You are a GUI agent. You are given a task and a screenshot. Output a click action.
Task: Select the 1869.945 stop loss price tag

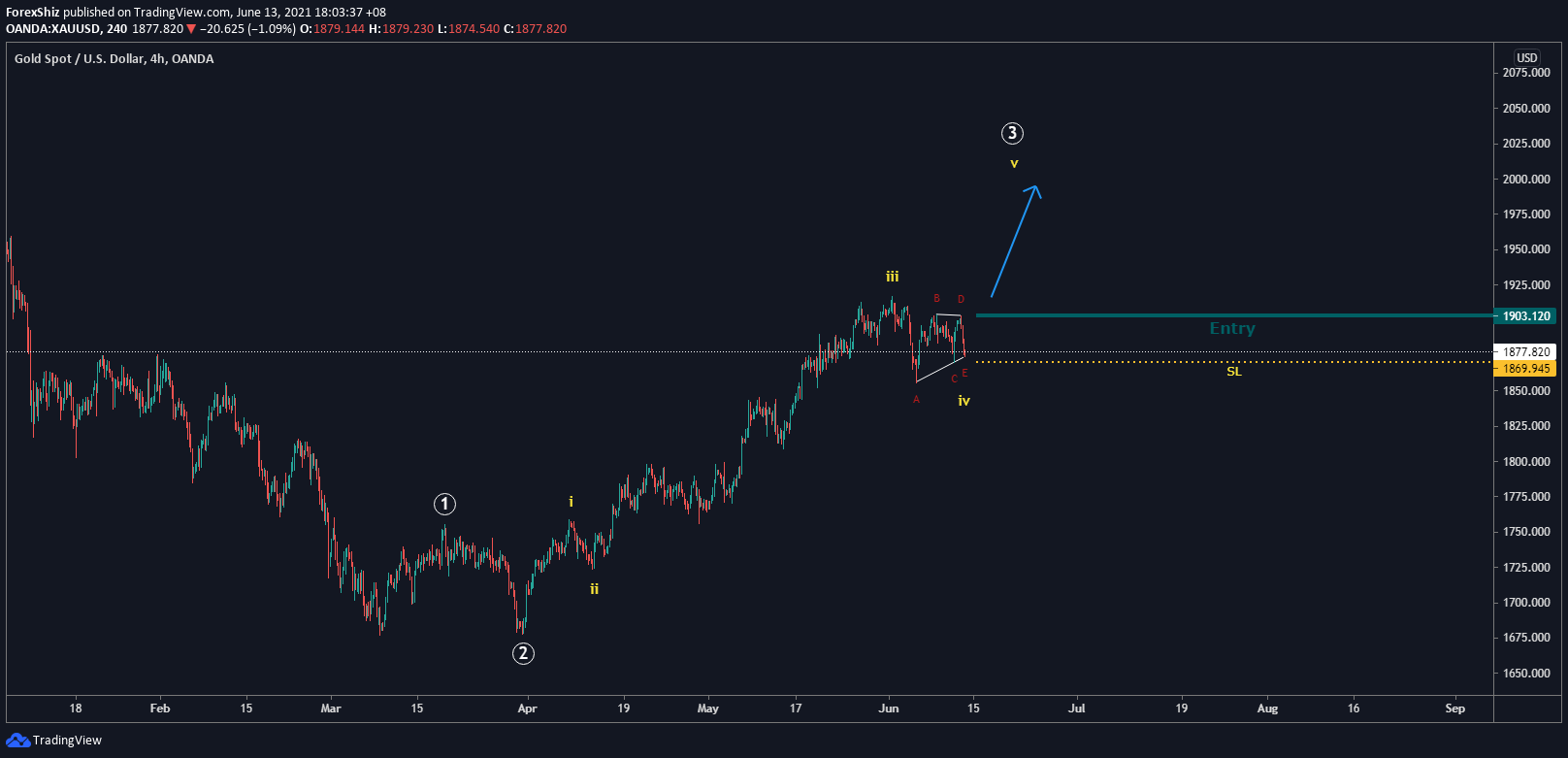tap(1525, 369)
